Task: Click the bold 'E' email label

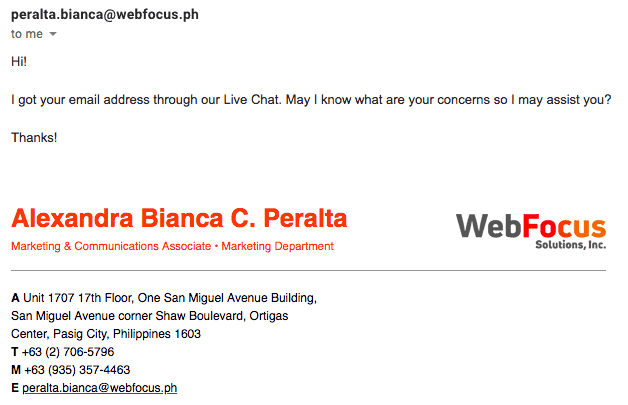Action: 15,388
